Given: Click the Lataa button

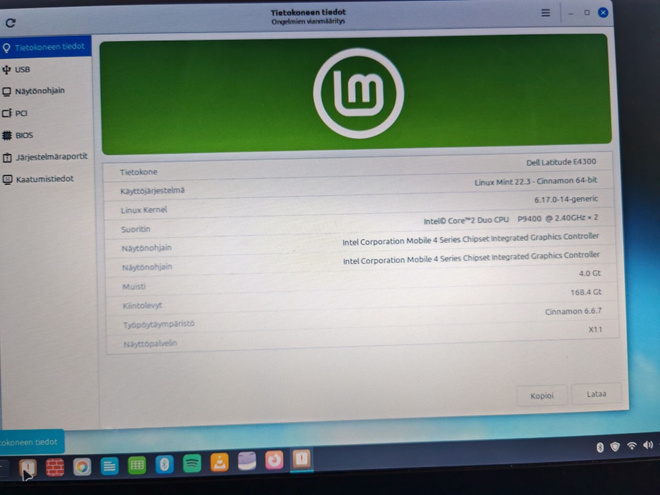Looking at the screenshot, I should 596,394.
